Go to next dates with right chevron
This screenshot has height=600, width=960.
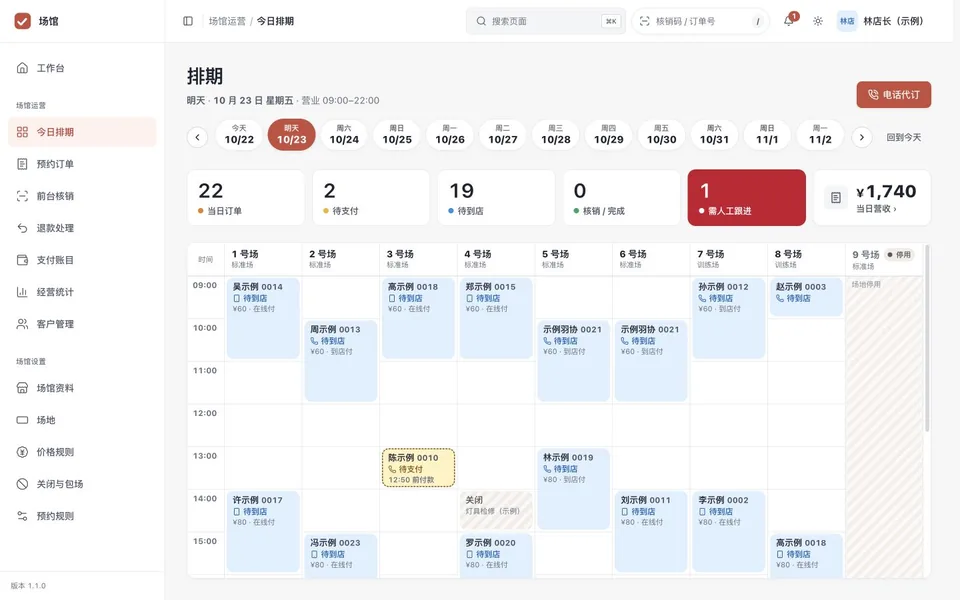861,137
